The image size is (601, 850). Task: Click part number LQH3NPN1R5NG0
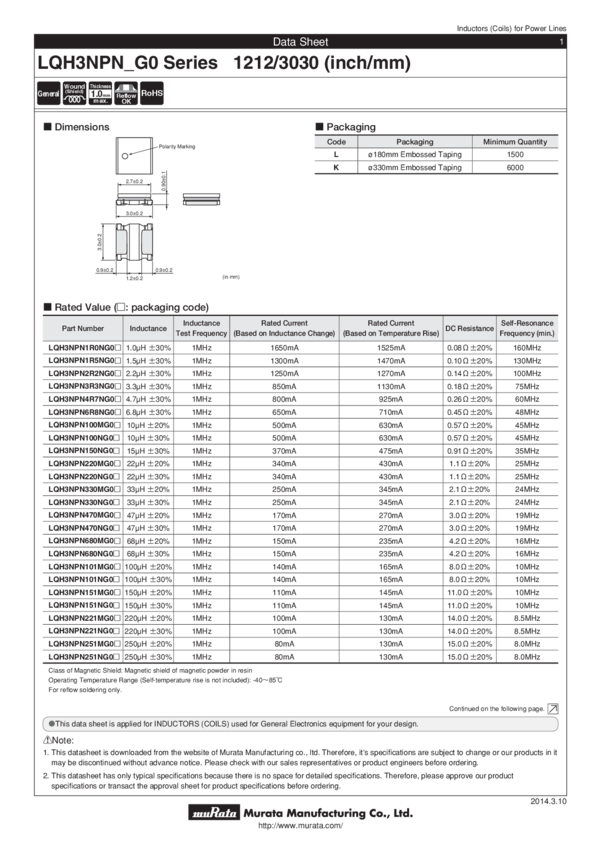83,360
